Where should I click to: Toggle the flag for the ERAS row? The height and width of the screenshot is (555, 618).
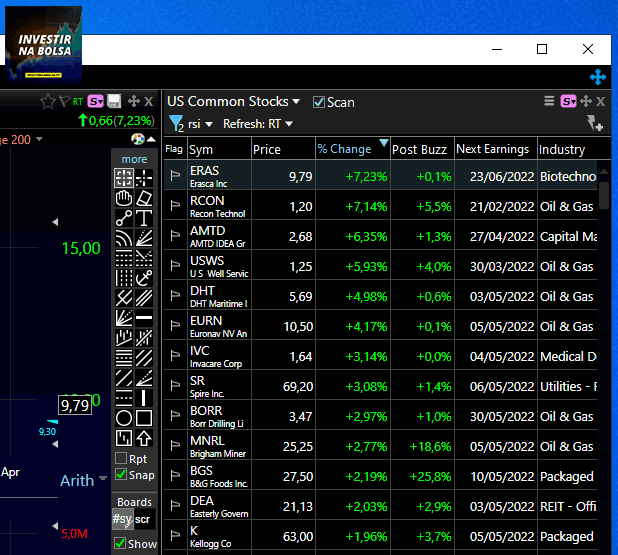pyautogui.click(x=175, y=175)
